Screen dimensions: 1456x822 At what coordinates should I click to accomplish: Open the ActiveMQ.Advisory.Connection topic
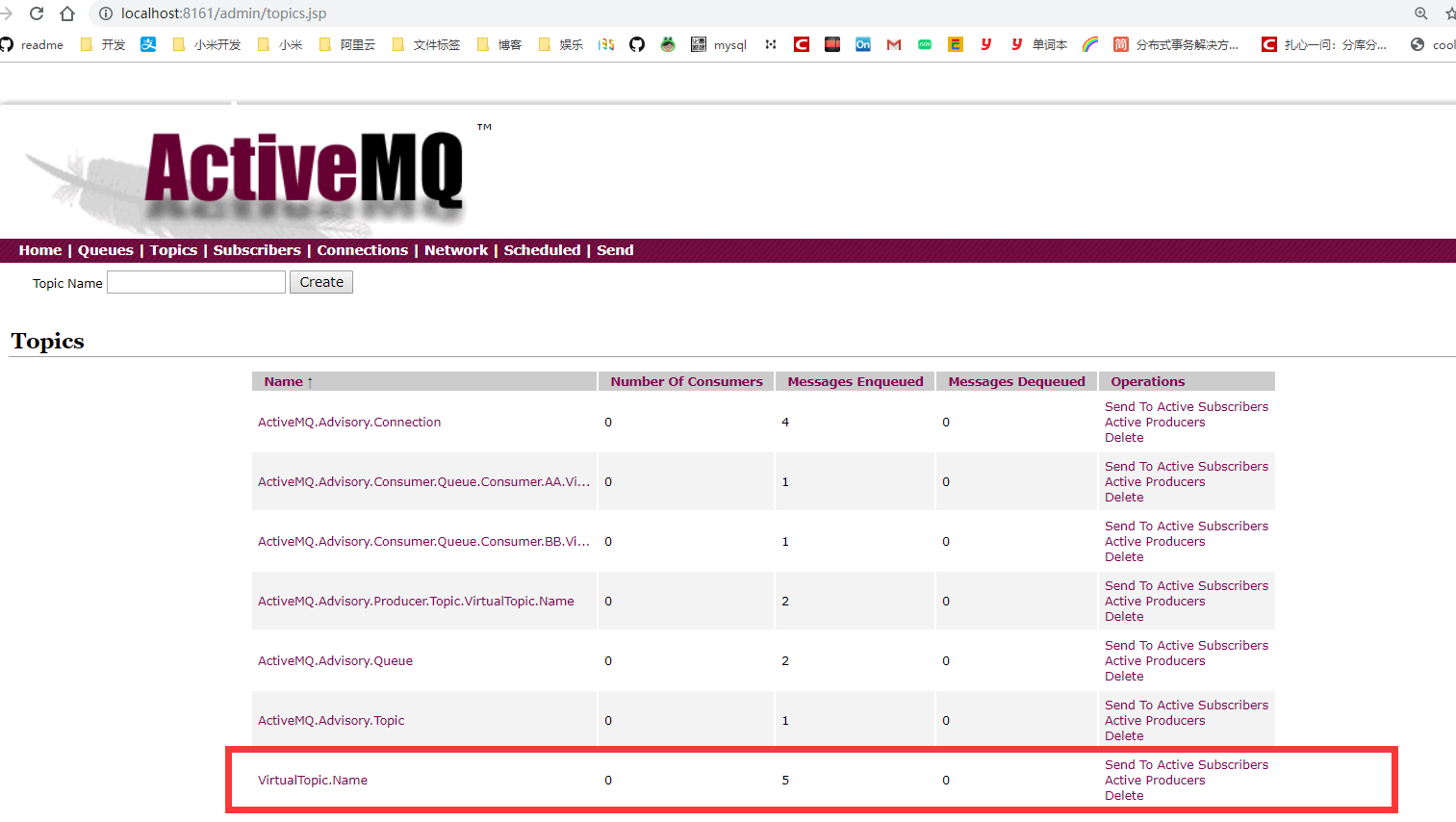click(x=349, y=423)
